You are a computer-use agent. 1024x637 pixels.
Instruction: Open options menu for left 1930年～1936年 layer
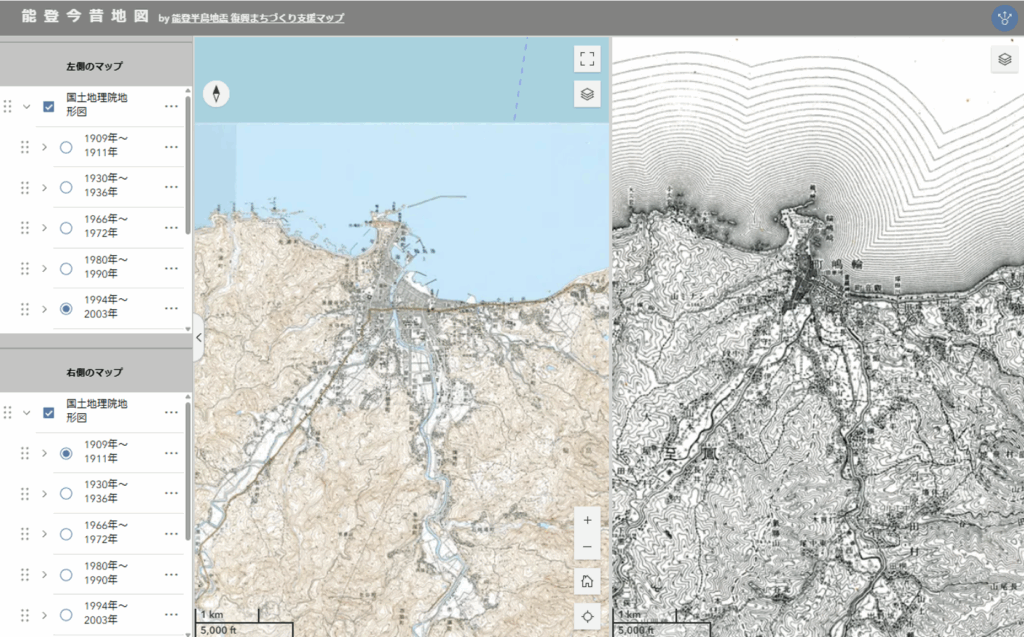[x=171, y=187]
